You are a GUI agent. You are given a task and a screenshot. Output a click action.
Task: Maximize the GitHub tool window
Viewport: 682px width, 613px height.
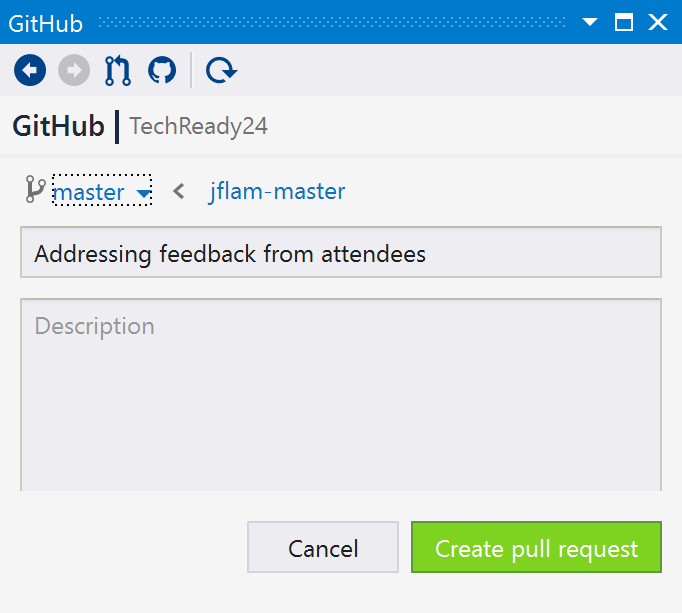624,22
